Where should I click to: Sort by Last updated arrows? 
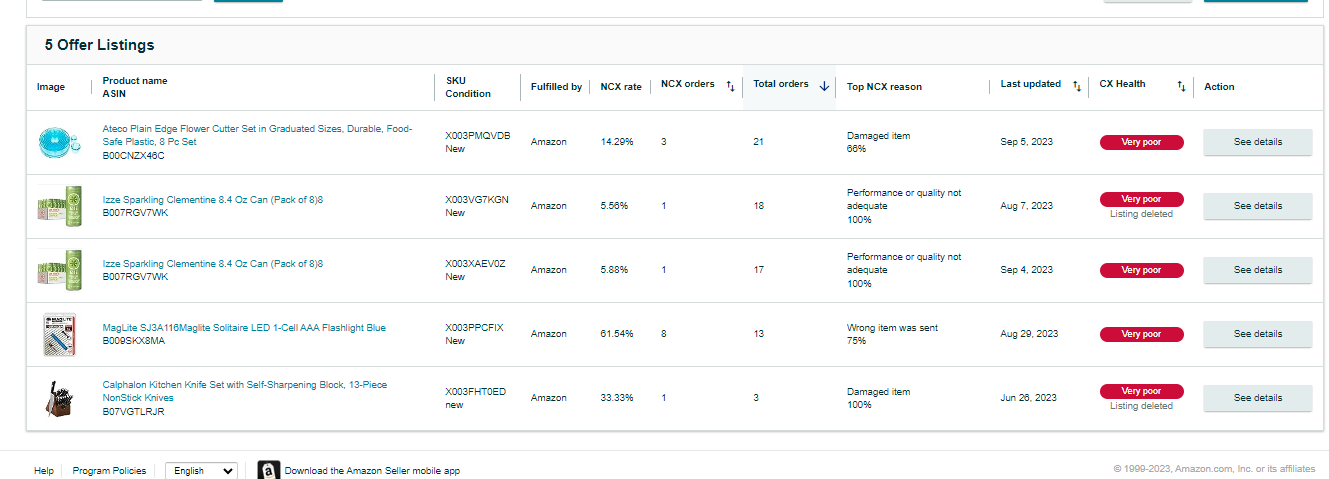[x=1077, y=86]
